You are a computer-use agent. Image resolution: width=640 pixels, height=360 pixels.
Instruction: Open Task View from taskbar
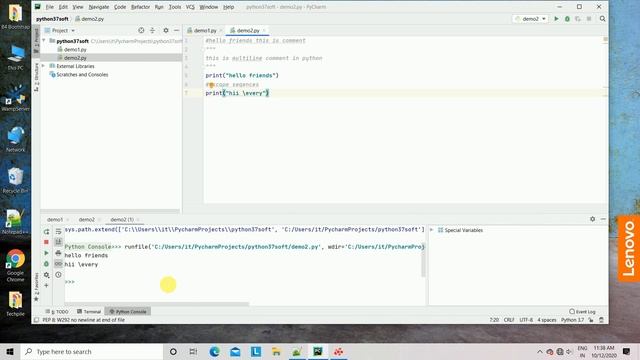[x=193, y=351]
